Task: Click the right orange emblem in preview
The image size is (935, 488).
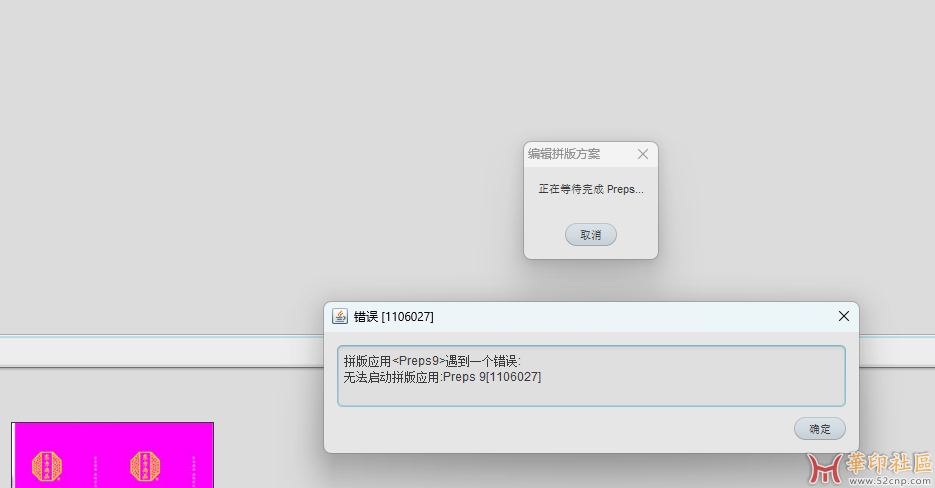Action: (x=145, y=467)
